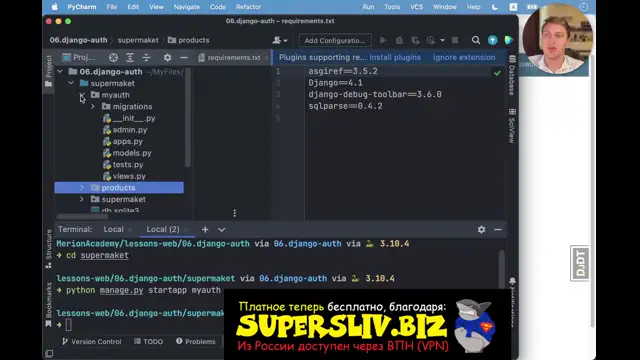Click the Install plugins link
Screen dimensions: 640x360
pos(395,57)
